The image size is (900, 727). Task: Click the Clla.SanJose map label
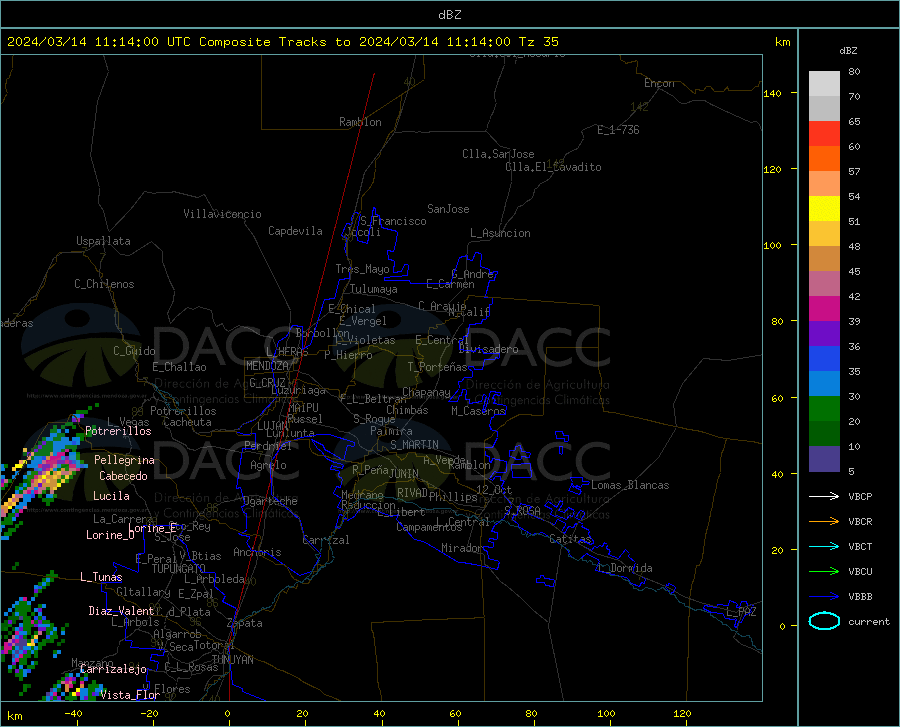pos(498,154)
